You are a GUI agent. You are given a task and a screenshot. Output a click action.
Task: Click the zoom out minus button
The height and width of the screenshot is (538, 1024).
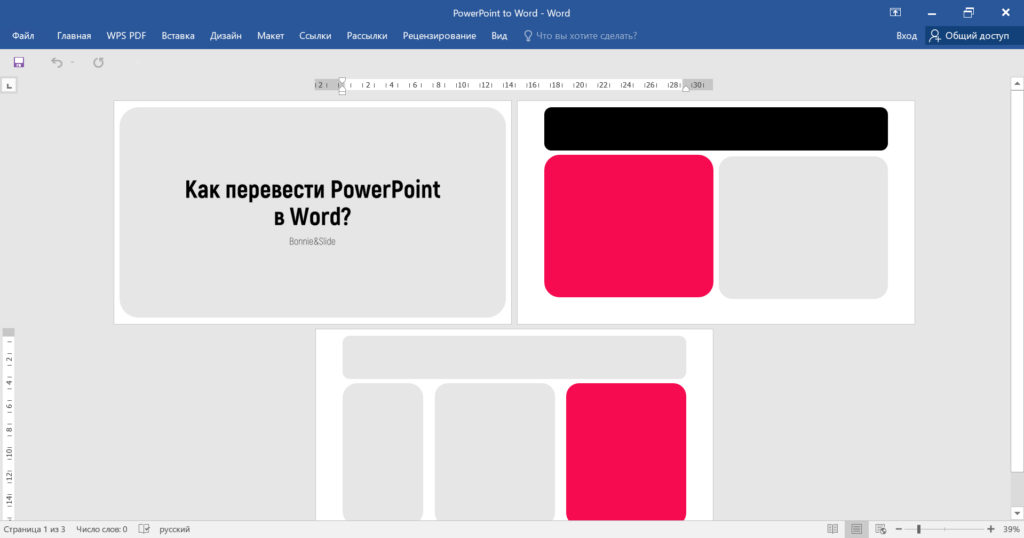(x=899, y=530)
